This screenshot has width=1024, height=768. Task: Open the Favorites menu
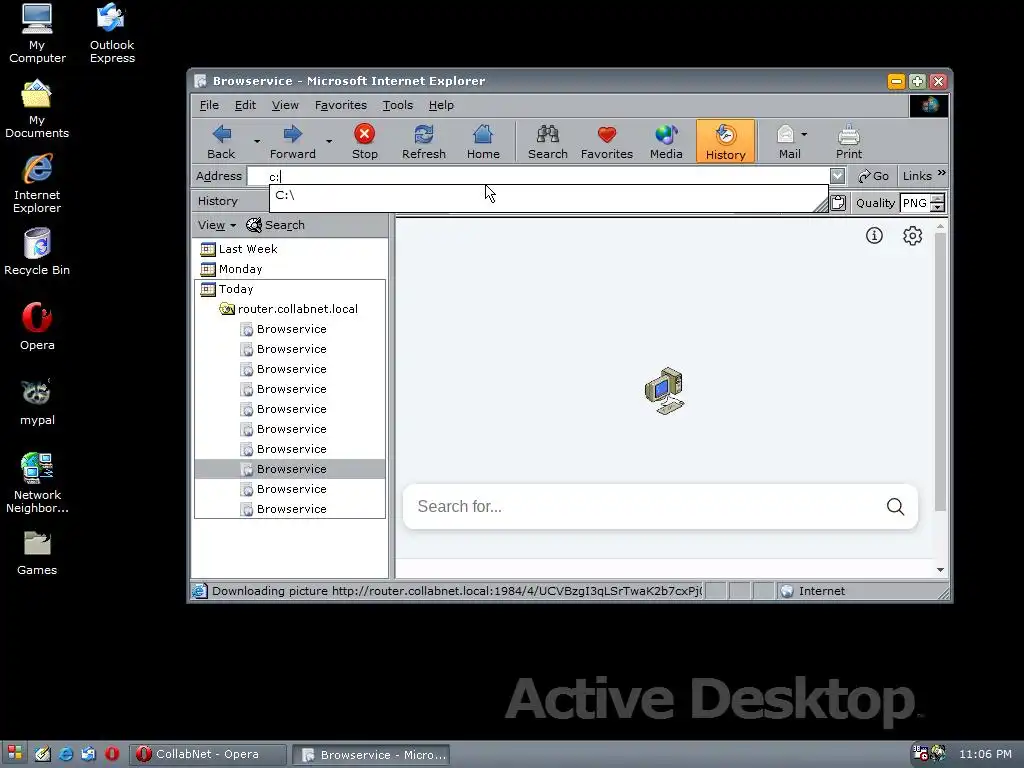tap(340, 105)
